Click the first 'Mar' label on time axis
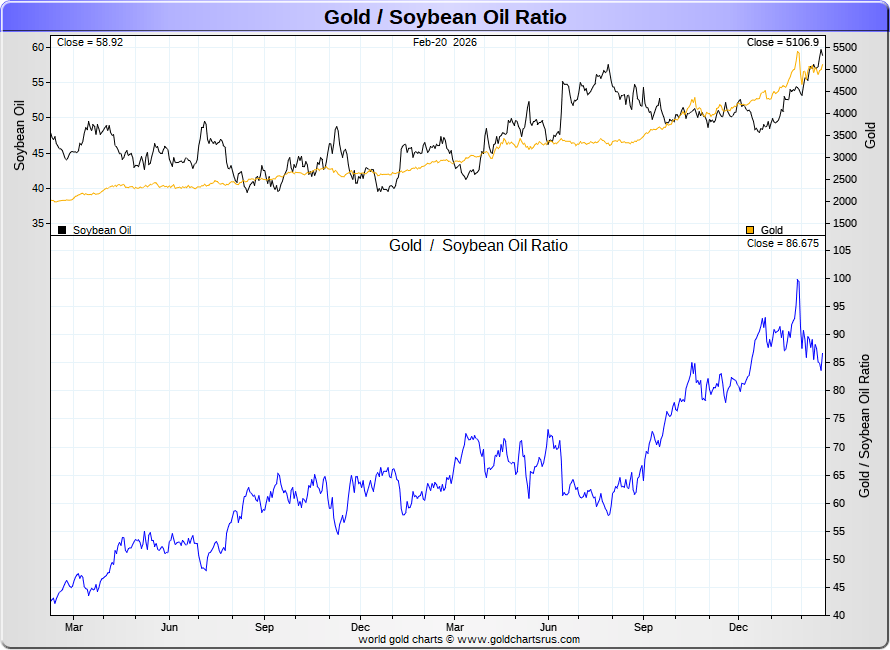 click(74, 627)
